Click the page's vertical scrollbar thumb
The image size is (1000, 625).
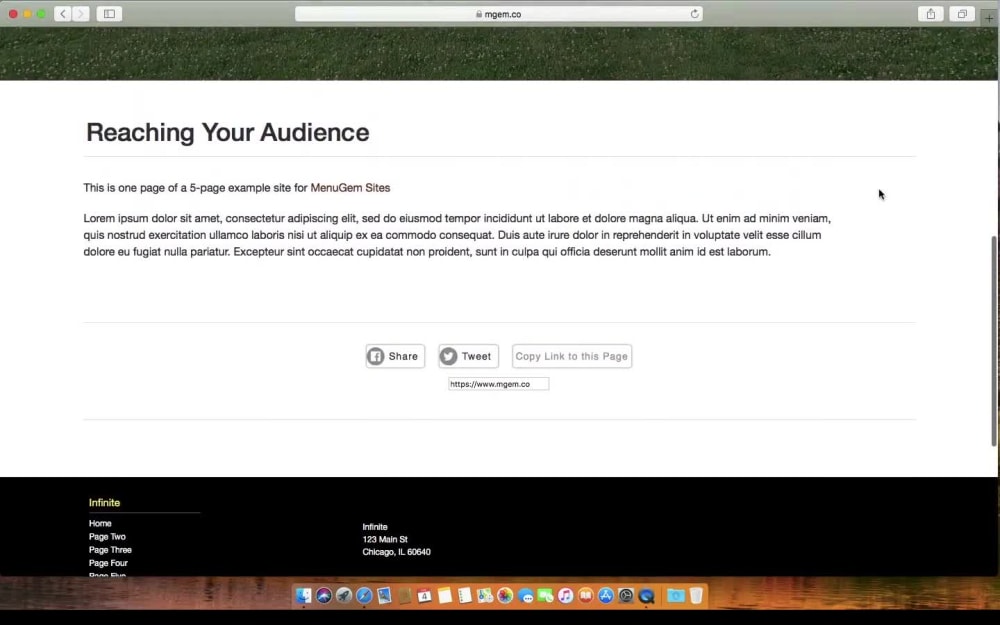[x=994, y=341]
